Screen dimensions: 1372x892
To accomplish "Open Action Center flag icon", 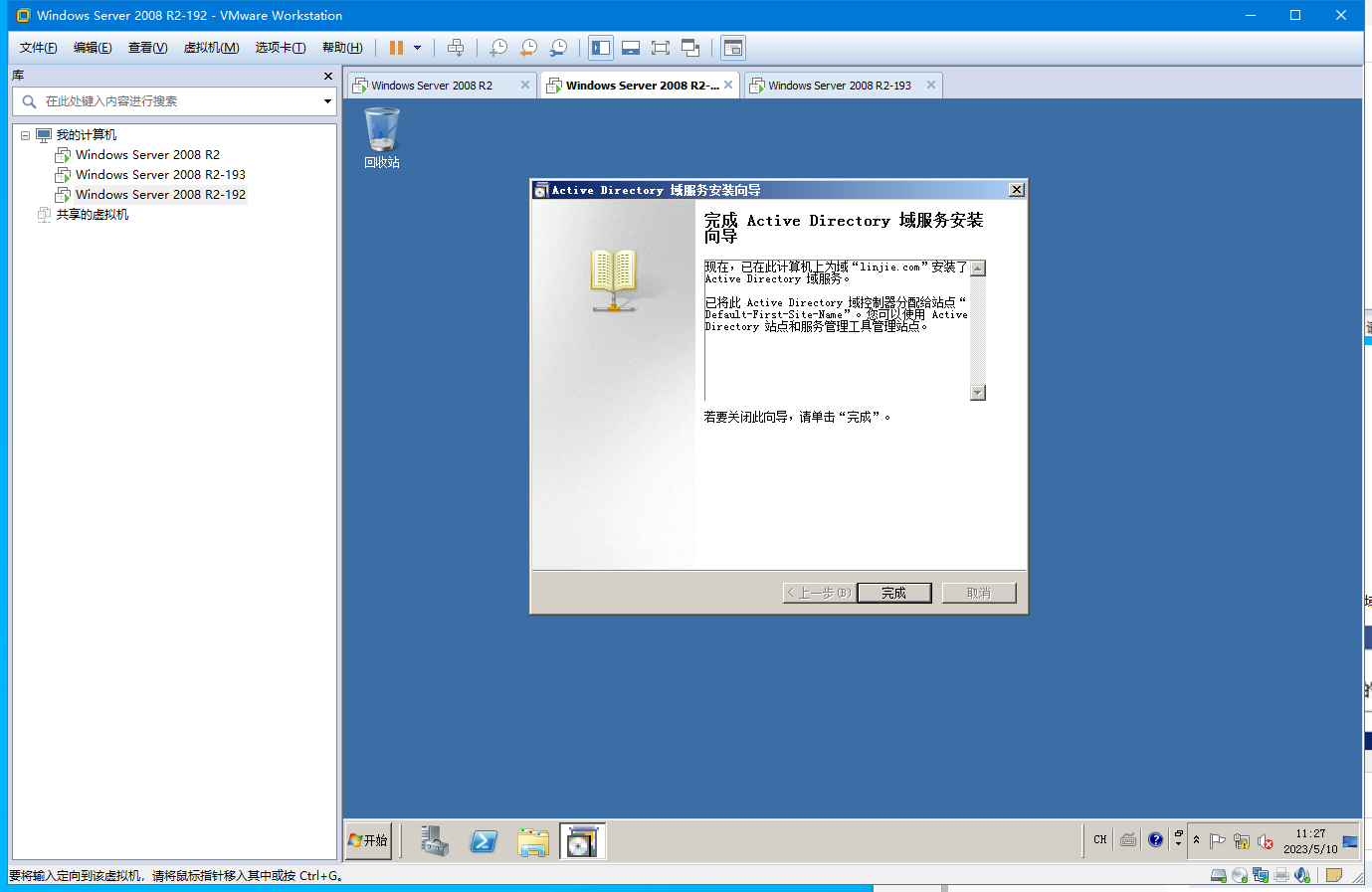I will [x=1217, y=841].
